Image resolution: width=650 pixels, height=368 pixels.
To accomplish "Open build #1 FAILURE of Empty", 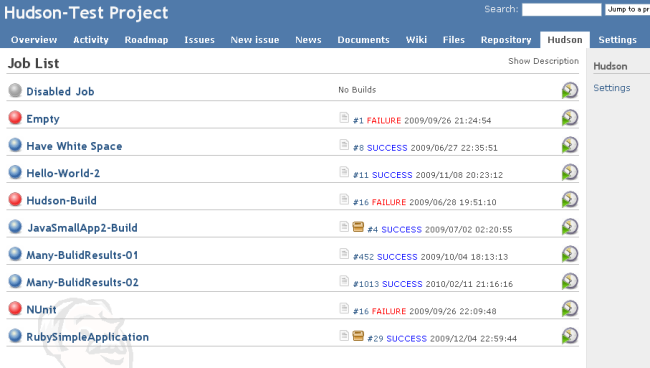I will (377, 121).
